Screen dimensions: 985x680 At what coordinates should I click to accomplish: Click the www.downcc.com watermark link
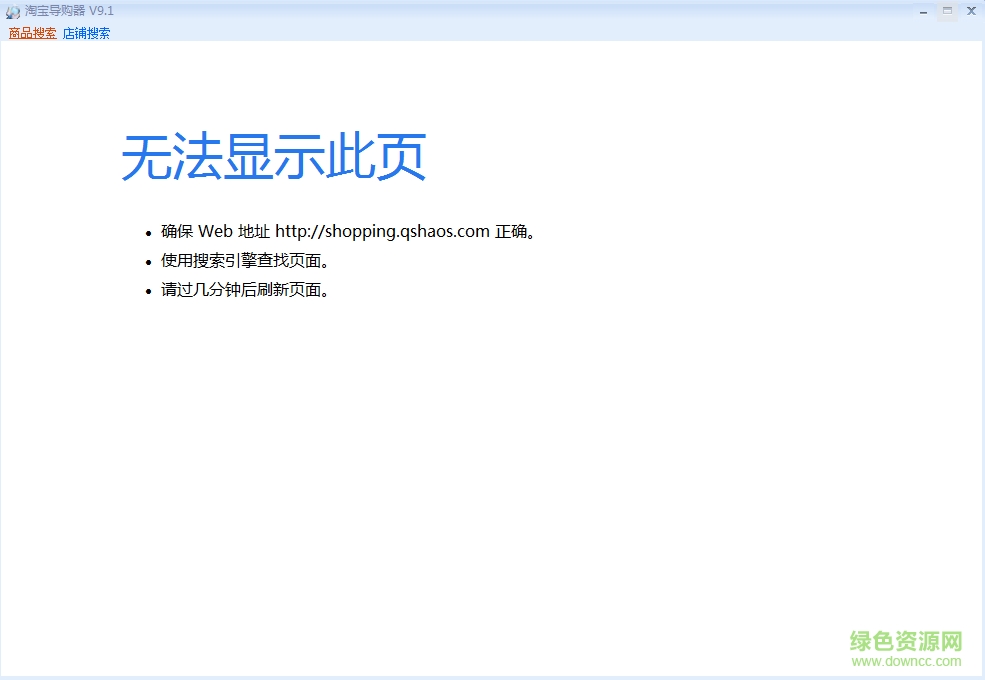(905, 660)
